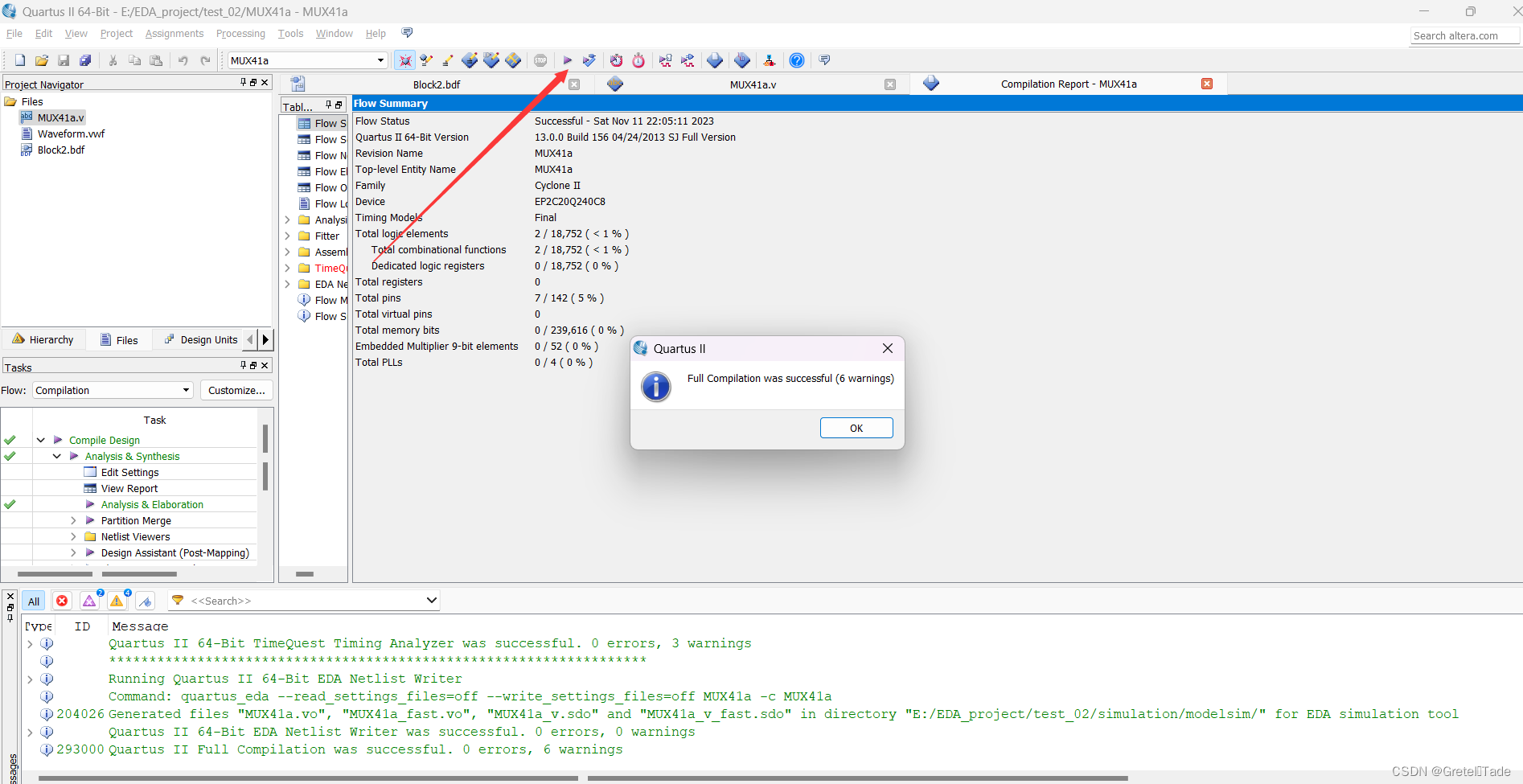Switch to Design Units tab
This screenshot has width=1523, height=784.
coord(201,340)
